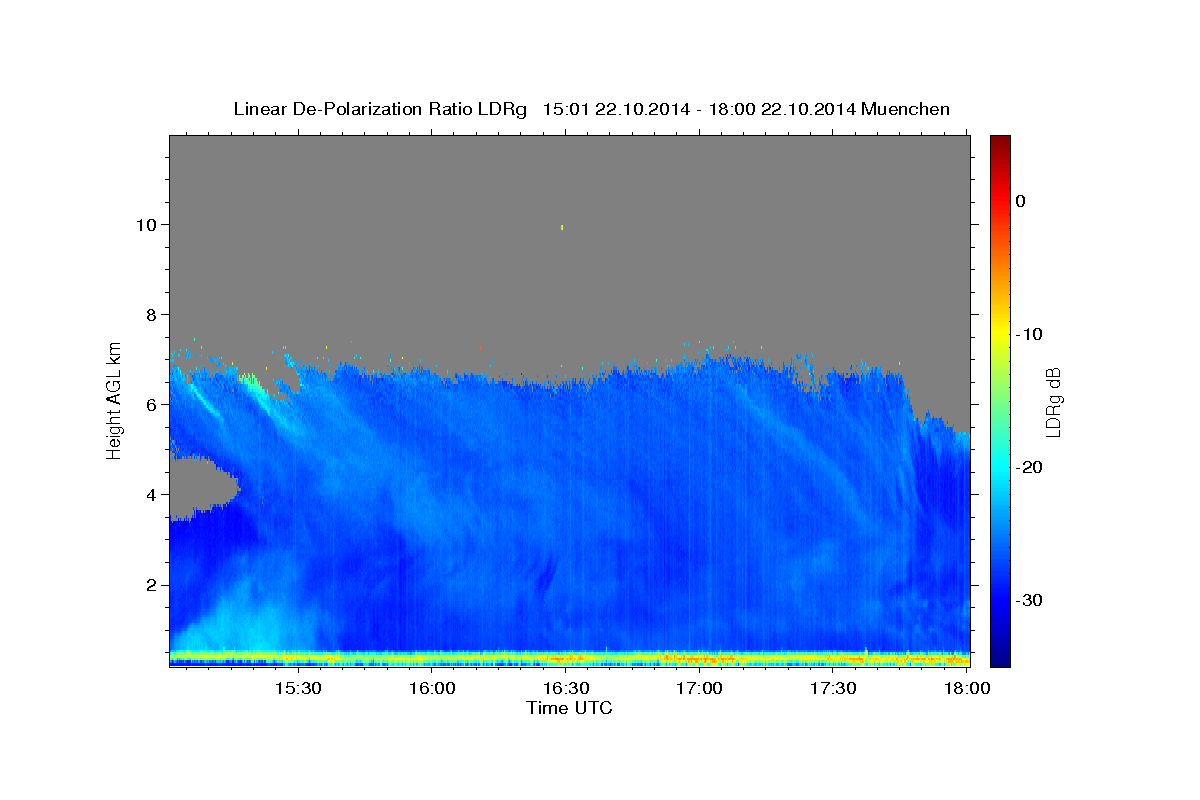
Task: Click the colorbar value 0
Action: click(x=1020, y=201)
